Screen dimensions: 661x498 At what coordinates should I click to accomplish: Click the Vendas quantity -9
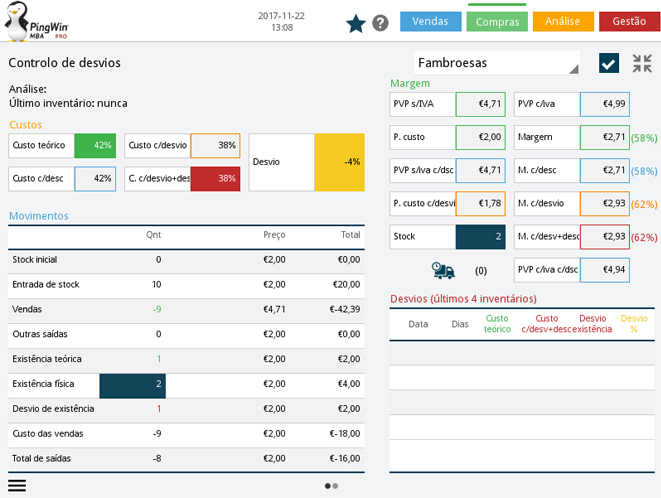(x=157, y=310)
